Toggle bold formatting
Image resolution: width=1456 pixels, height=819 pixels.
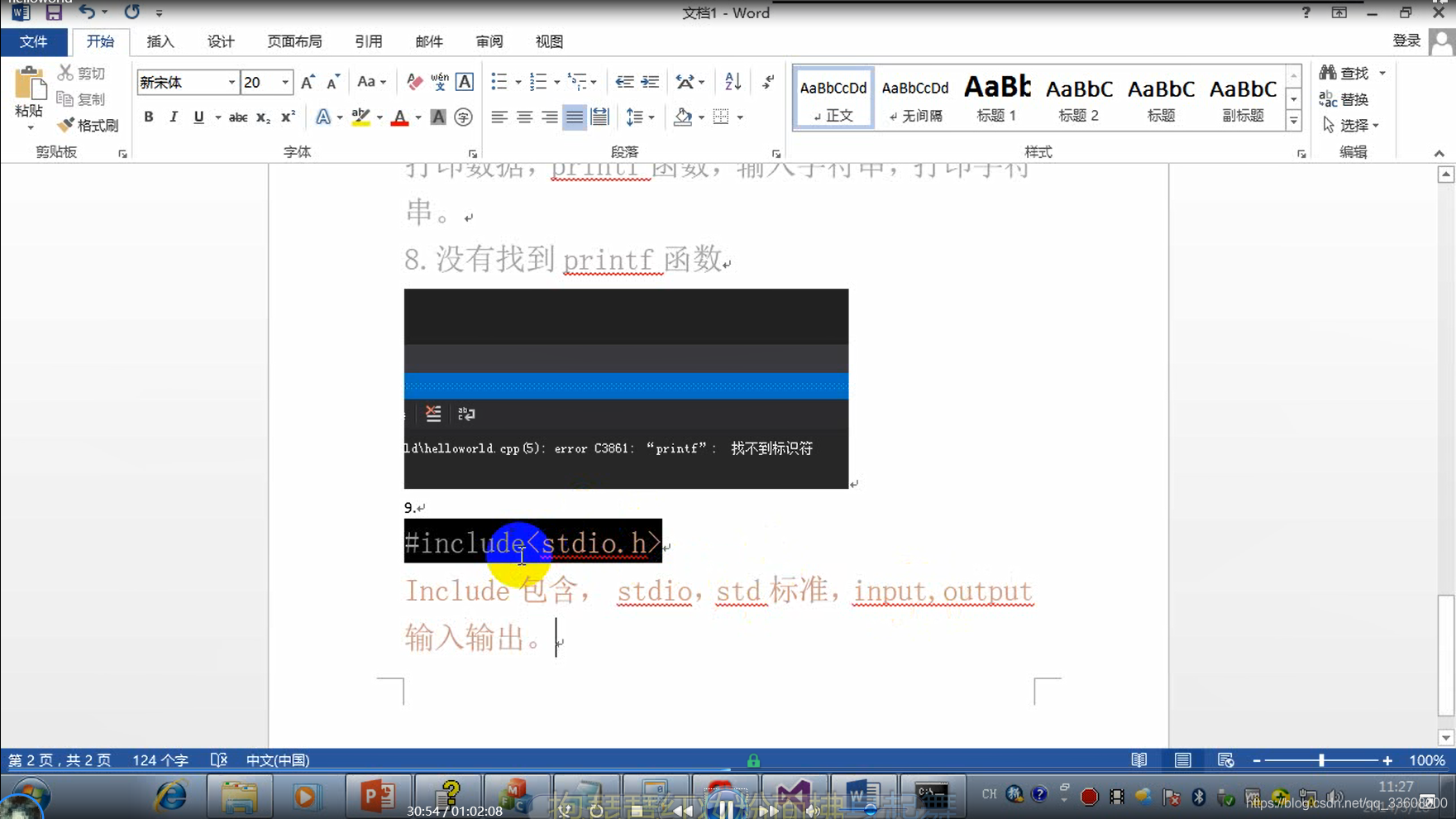click(149, 117)
